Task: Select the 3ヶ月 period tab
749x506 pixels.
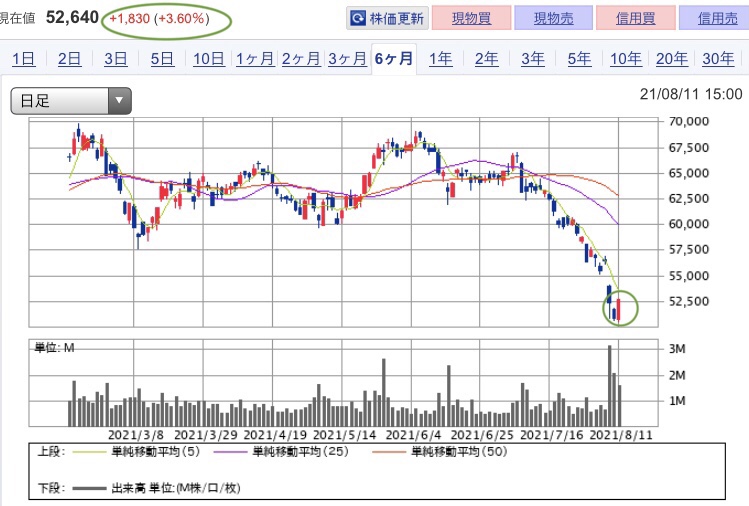Action: (347, 59)
